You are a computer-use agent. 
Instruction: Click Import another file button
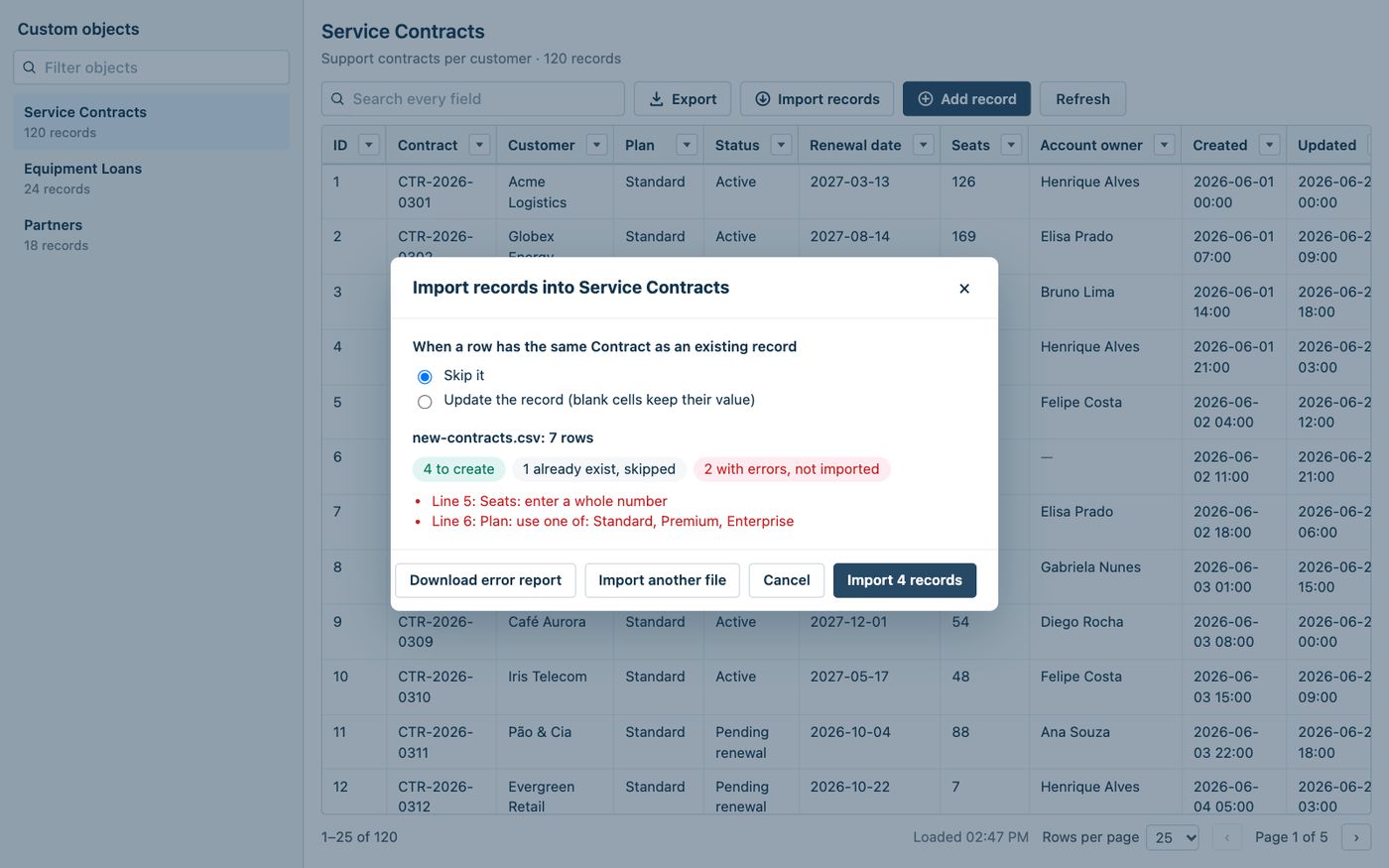pyautogui.click(x=662, y=580)
